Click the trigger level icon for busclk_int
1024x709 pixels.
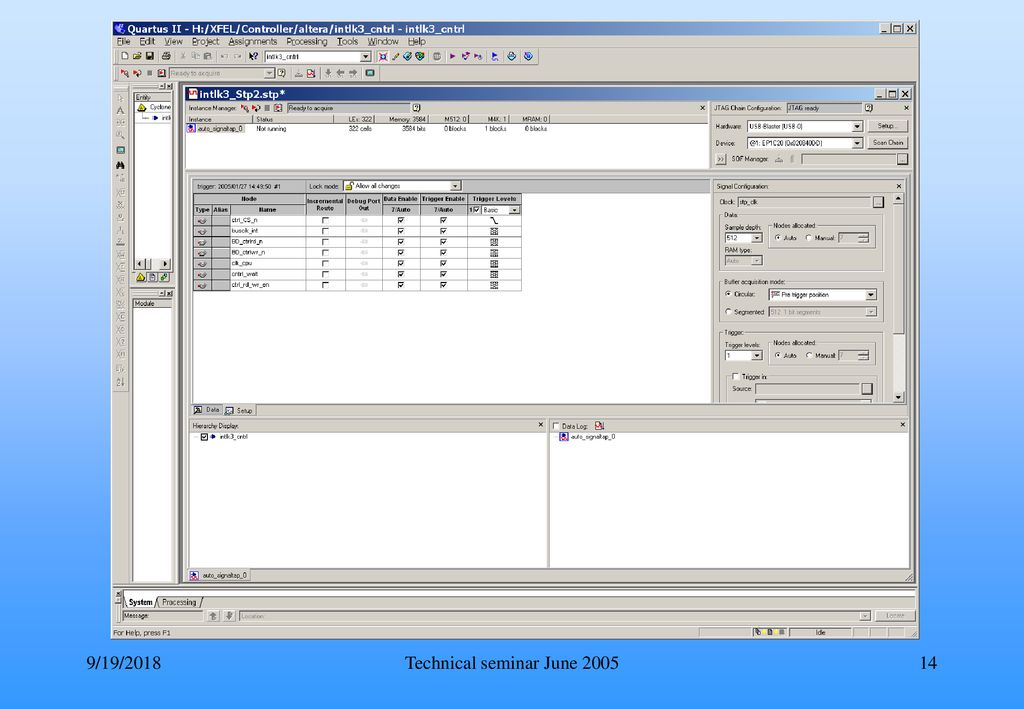(x=494, y=231)
